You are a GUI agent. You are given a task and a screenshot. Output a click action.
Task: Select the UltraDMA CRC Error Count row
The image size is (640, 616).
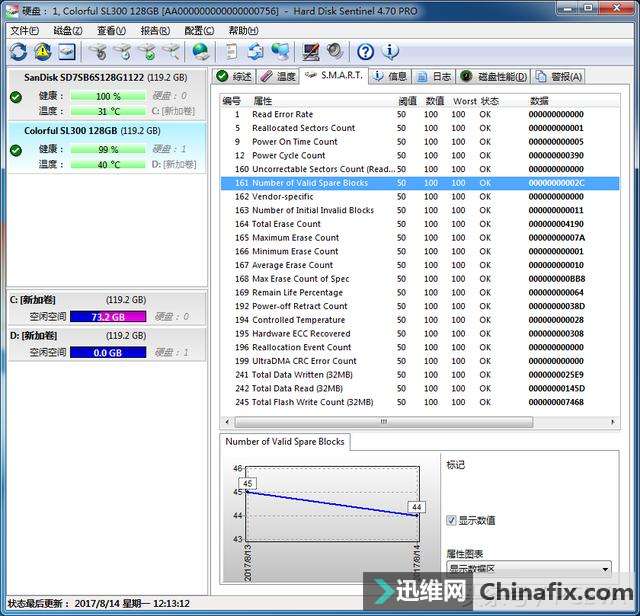pos(420,361)
